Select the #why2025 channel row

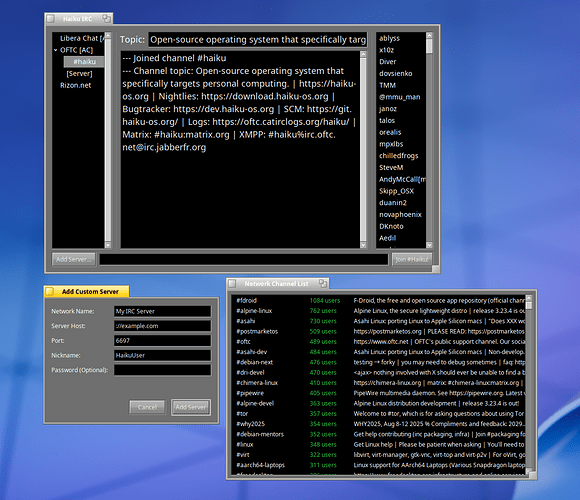[378, 424]
